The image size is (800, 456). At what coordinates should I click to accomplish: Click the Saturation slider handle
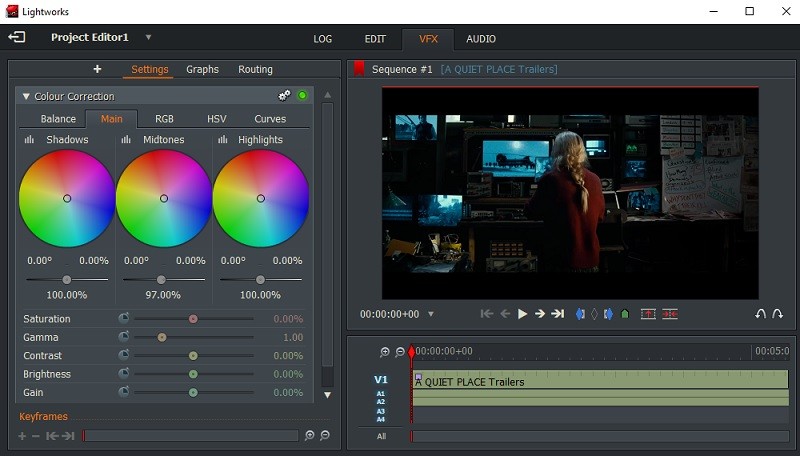pyautogui.click(x=193, y=319)
